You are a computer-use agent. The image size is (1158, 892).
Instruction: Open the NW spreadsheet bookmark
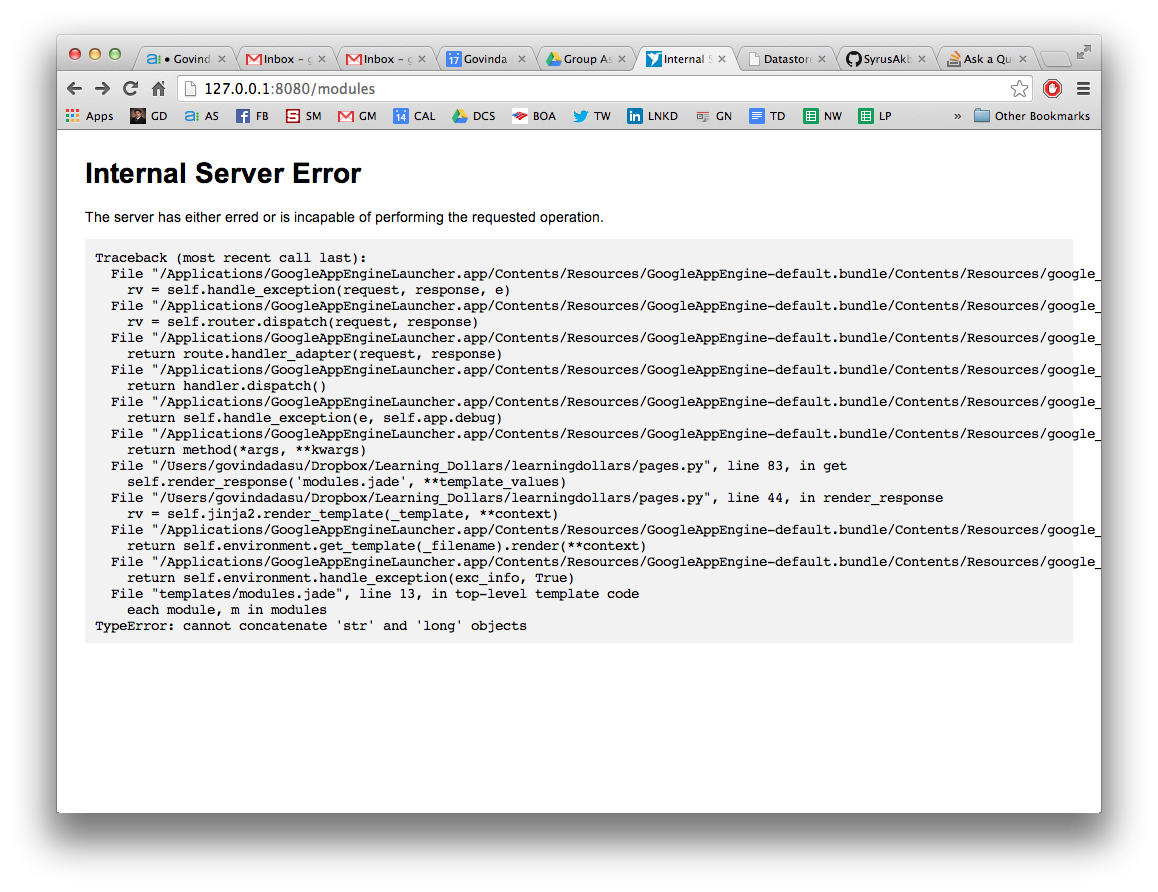[x=823, y=116]
